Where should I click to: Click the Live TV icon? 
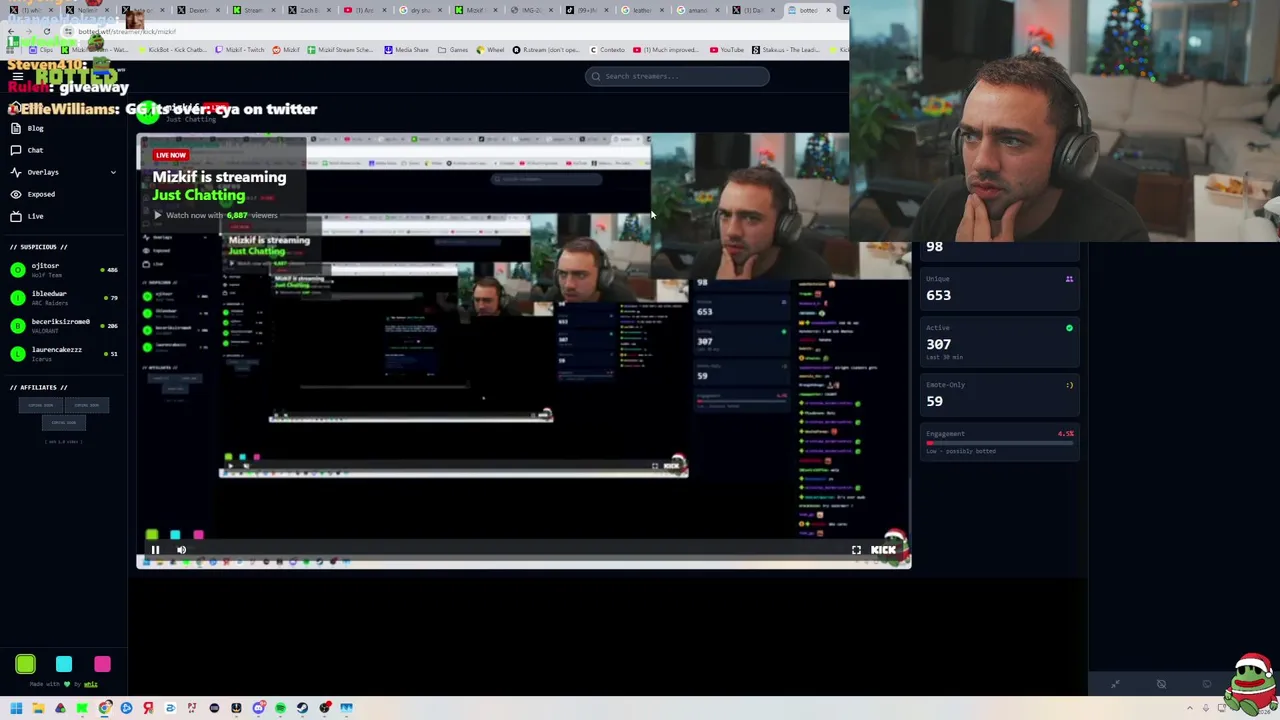[16, 216]
